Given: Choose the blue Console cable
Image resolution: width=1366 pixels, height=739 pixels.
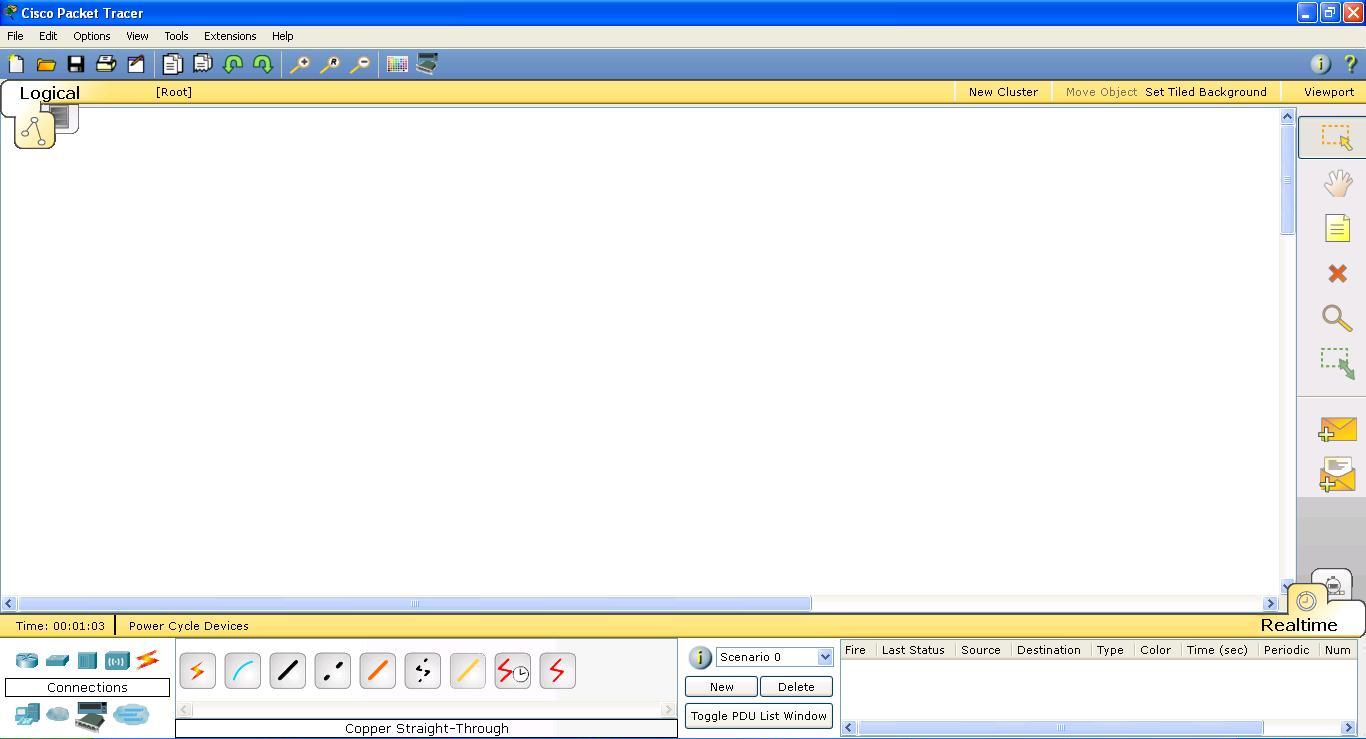Looking at the screenshot, I should coord(242,671).
